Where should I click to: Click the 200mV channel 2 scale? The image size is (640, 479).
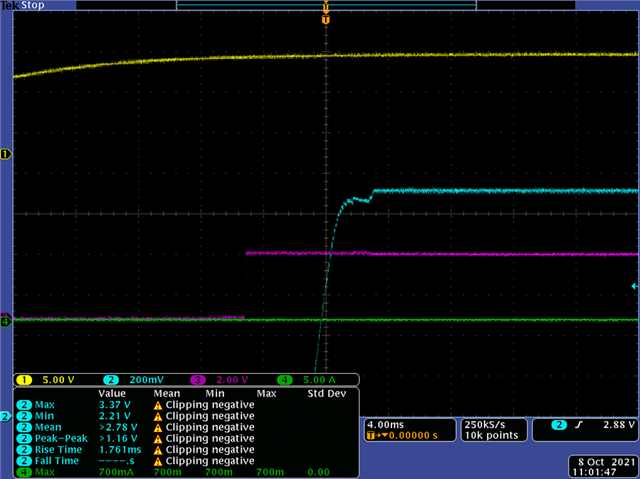pos(147,380)
